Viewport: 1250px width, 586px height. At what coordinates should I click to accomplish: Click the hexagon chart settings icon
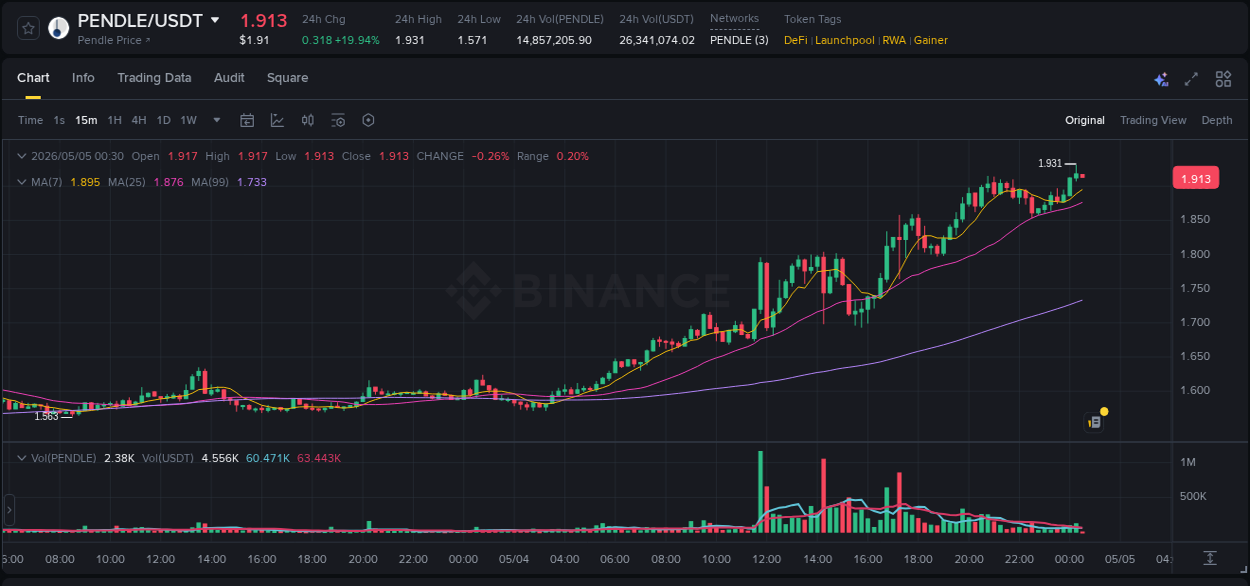(x=368, y=120)
